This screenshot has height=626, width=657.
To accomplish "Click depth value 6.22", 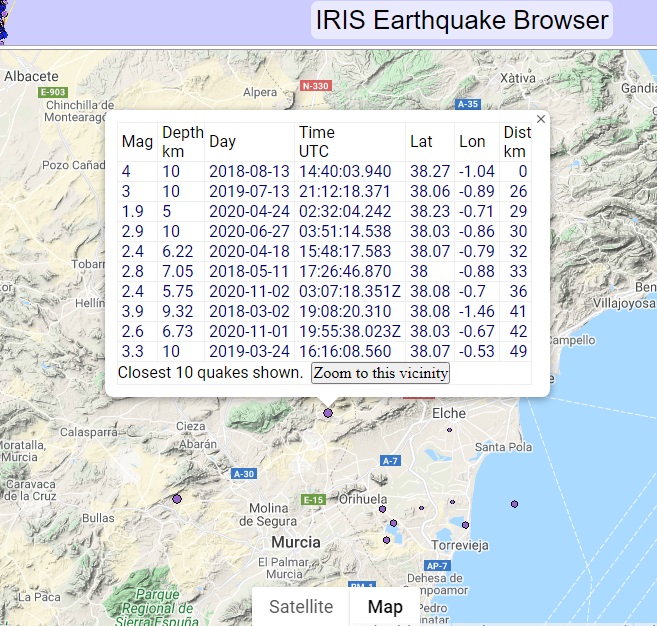I will click(178, 251).
